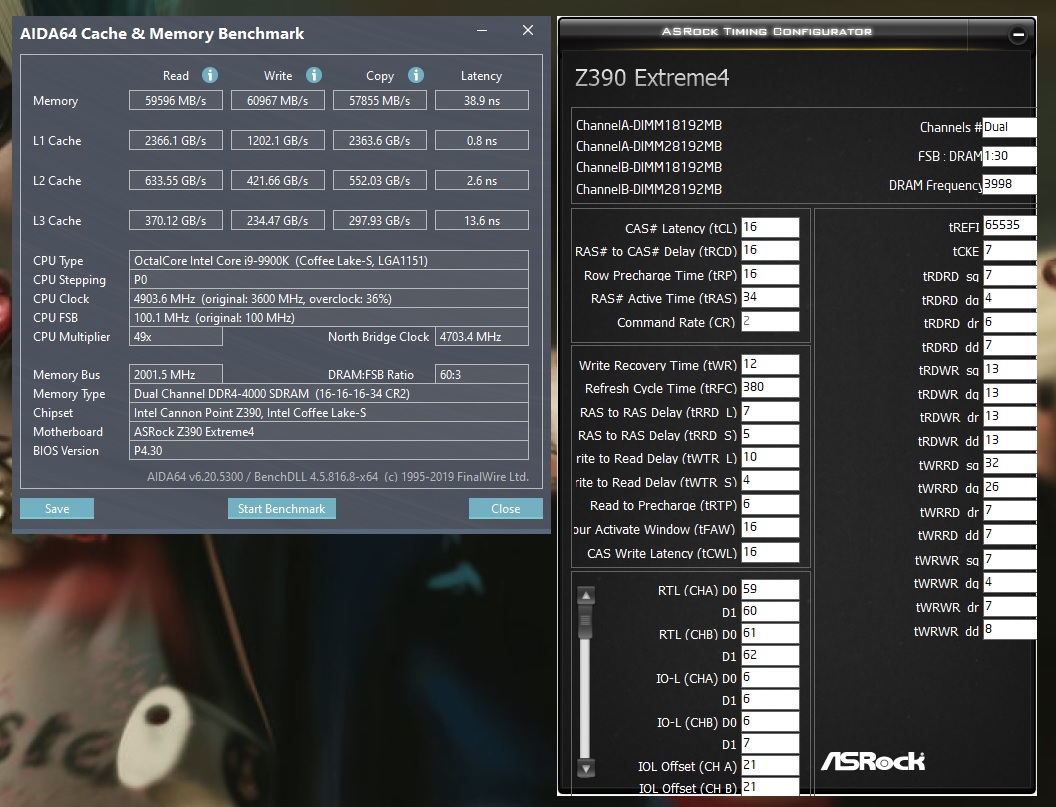The image size is (1056, 807).
Task: Click the Read info icon
Action: point(210,75)
